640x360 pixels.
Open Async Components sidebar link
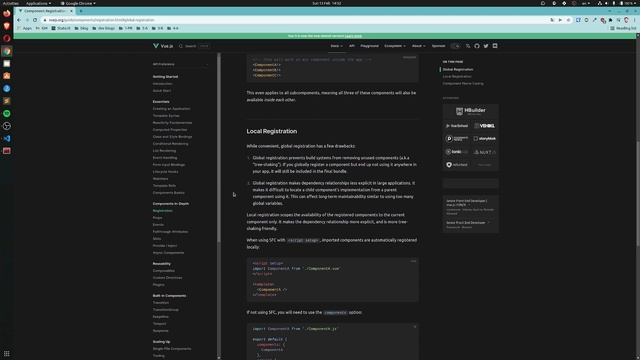pyautogui.click(x=168, y=253)
